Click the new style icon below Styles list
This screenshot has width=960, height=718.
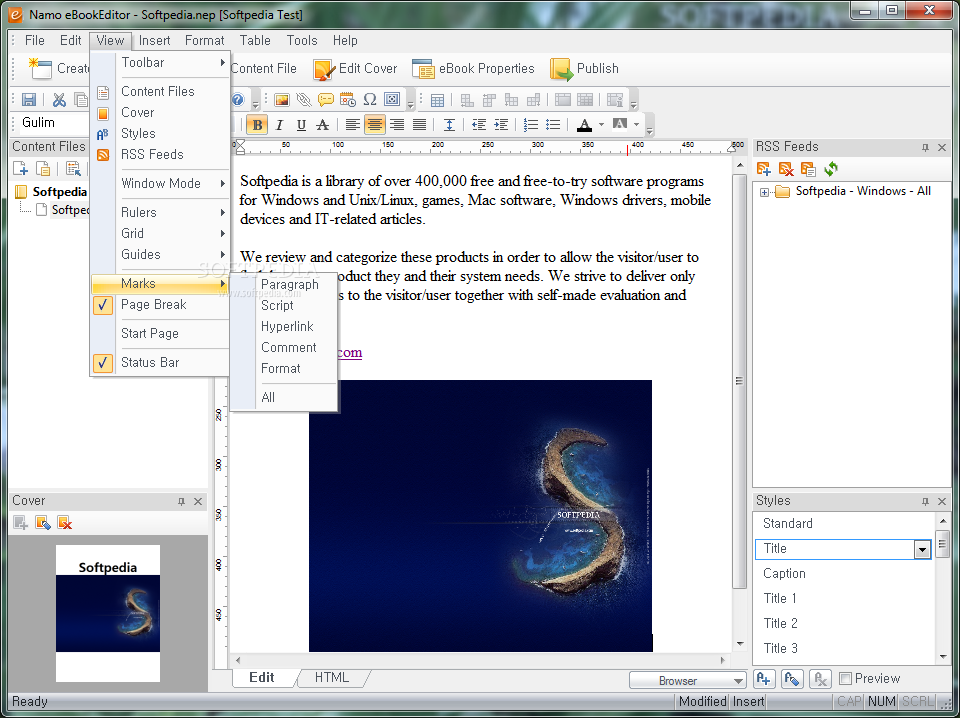pos(763,679)
